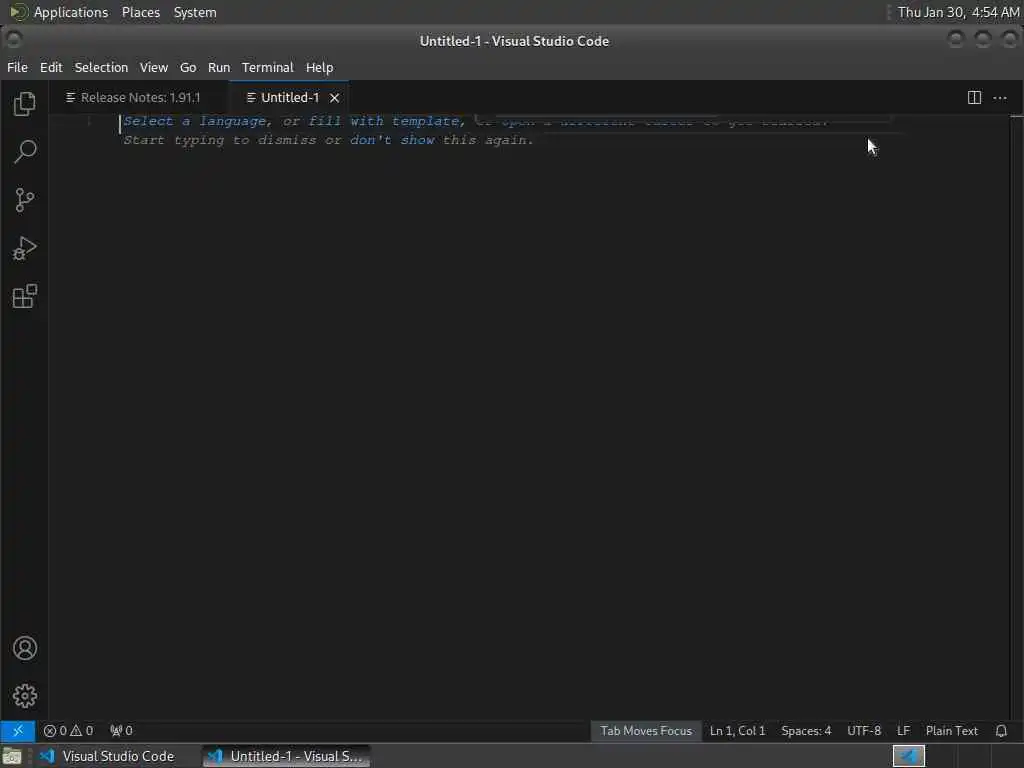Open the System menu in top panel
Screen dimensions: 1024x768
pos(195,12)
